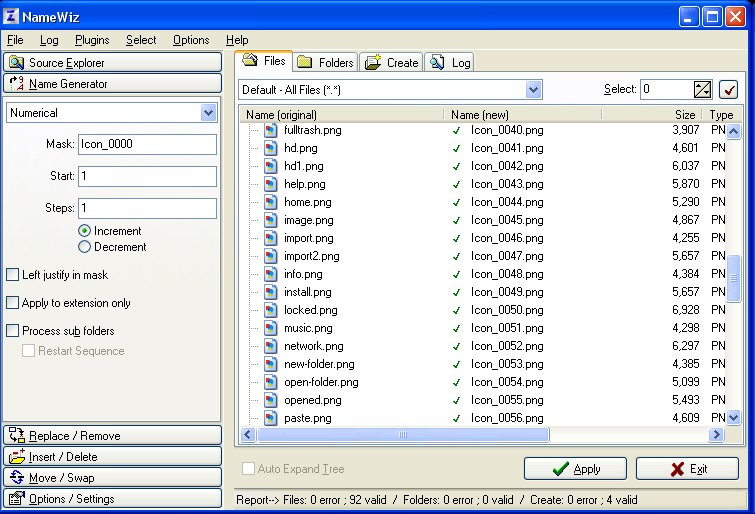The width and height of the screenshot is (755, 514).
Task: Select the import2.png file row
Action: [483, 256]
